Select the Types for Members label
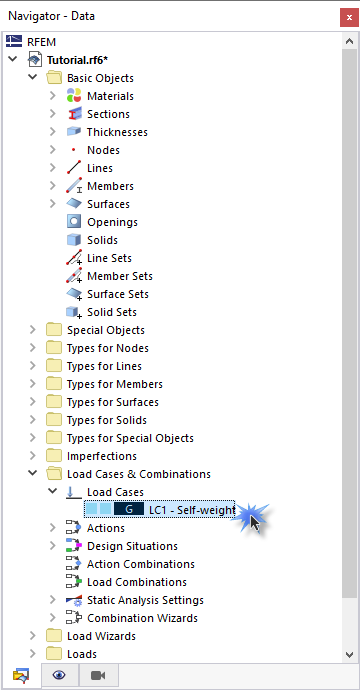Image resolution: width=360 pixels, height=690 pixels. pyautogui.click(x=115, y=384)
